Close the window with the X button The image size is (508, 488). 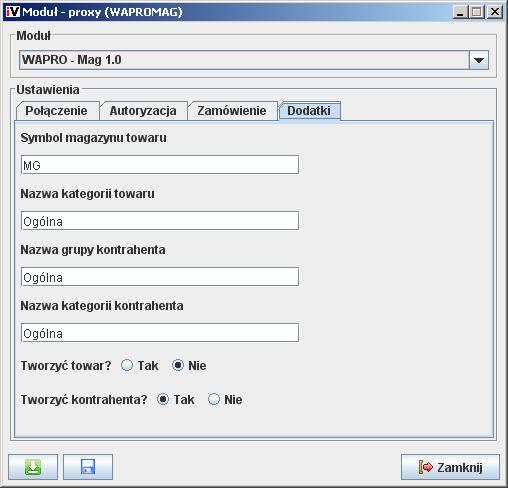495,12
